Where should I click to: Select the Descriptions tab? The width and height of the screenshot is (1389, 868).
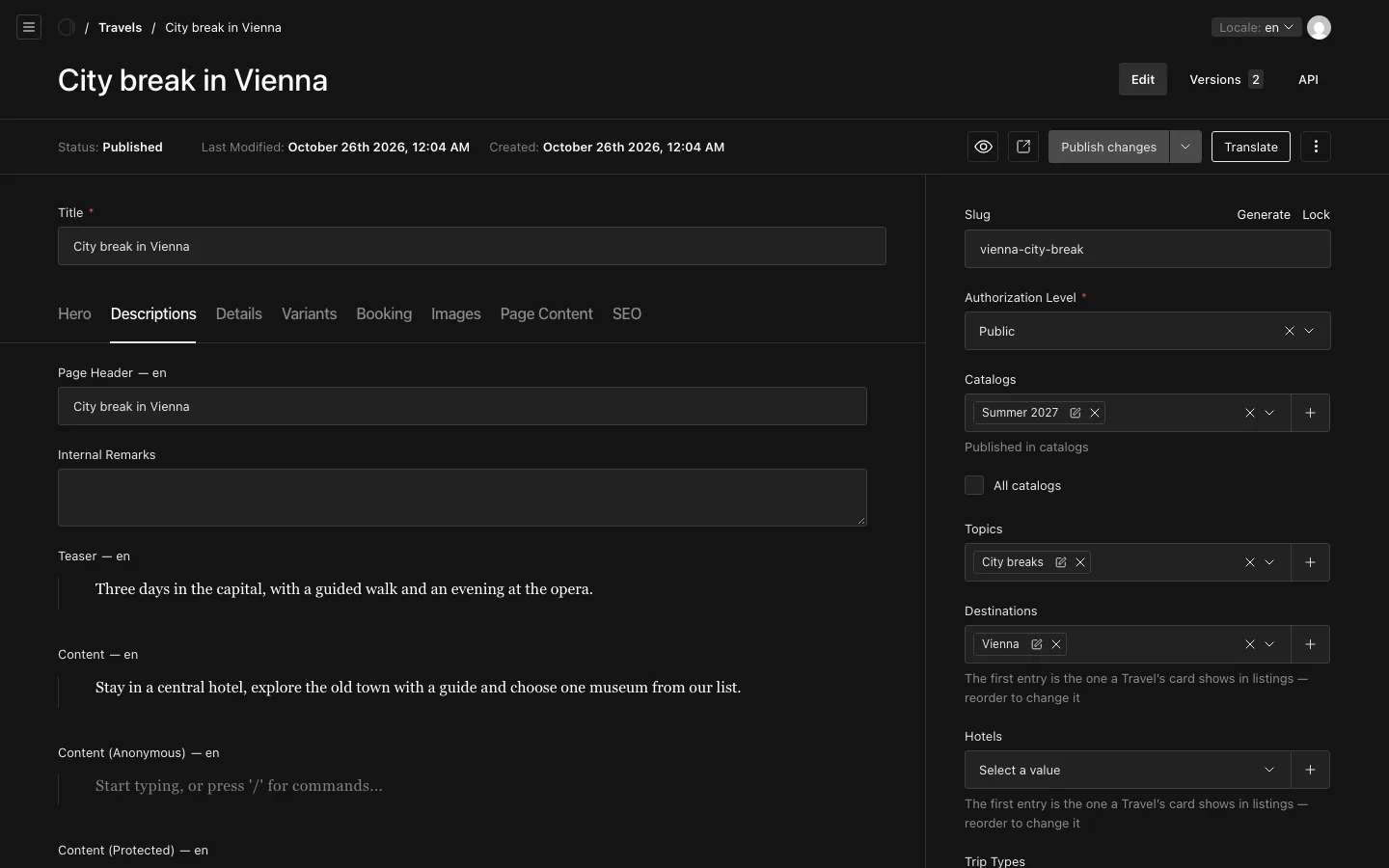click(153, 313)
